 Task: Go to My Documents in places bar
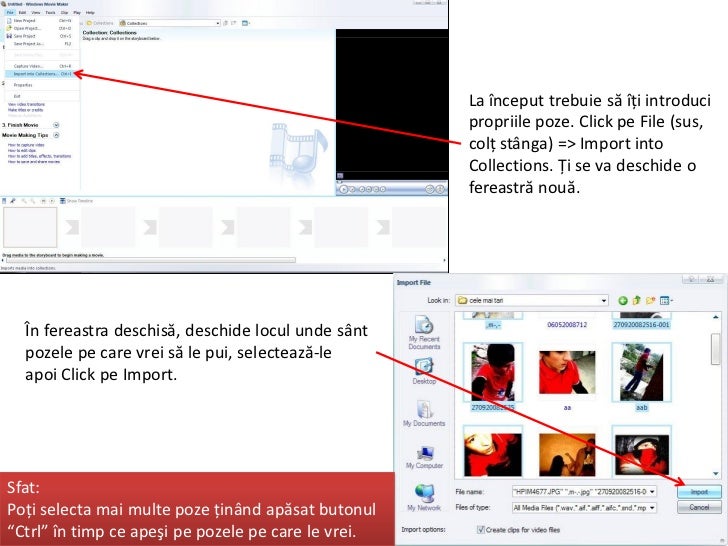(424, 413)
